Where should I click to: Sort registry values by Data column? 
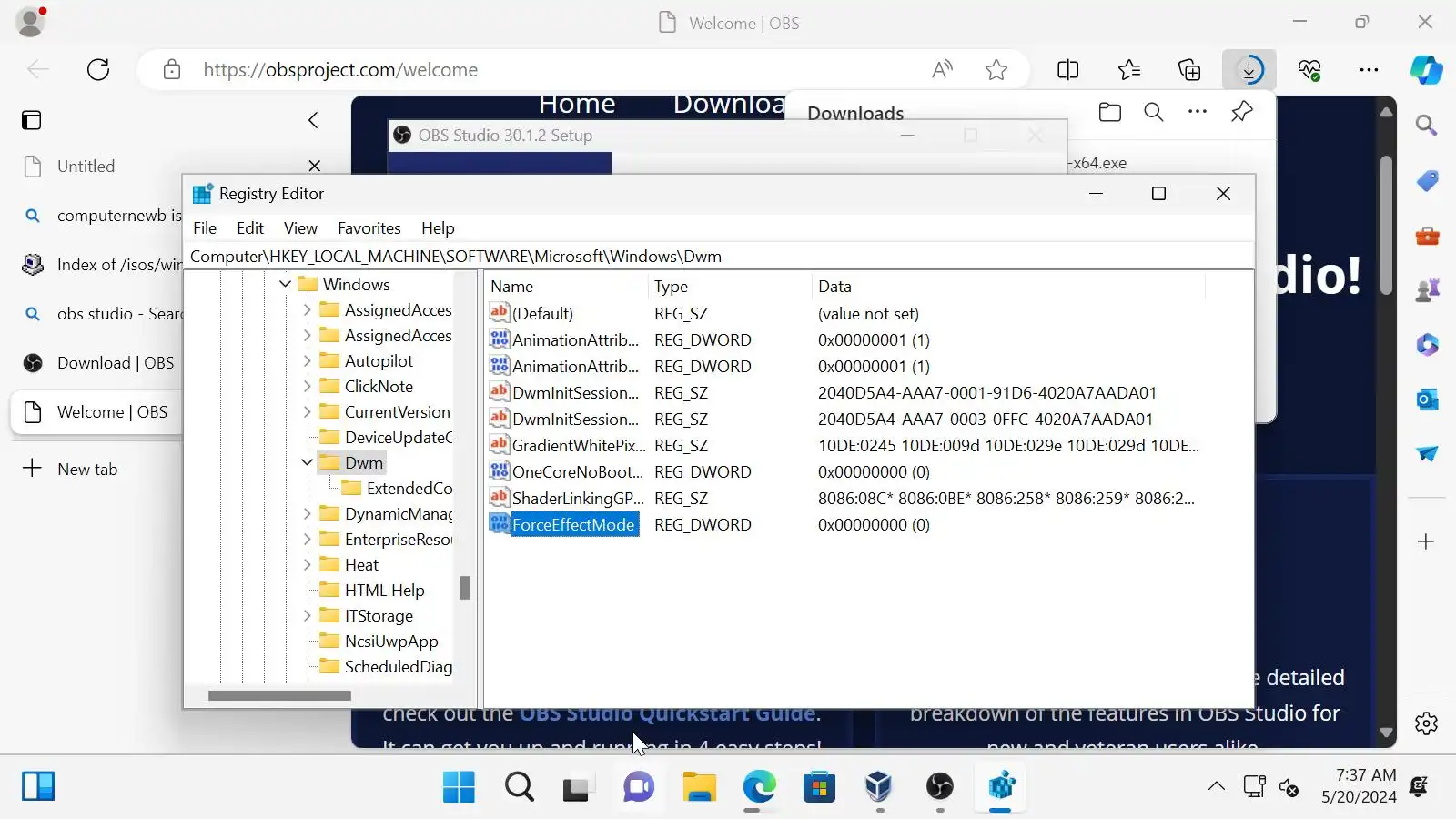tap(1007, 286)
